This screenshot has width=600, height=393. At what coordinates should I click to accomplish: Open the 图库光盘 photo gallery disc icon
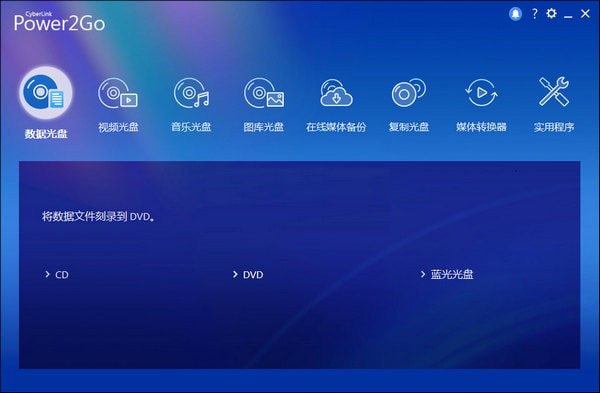click(264, 93)
